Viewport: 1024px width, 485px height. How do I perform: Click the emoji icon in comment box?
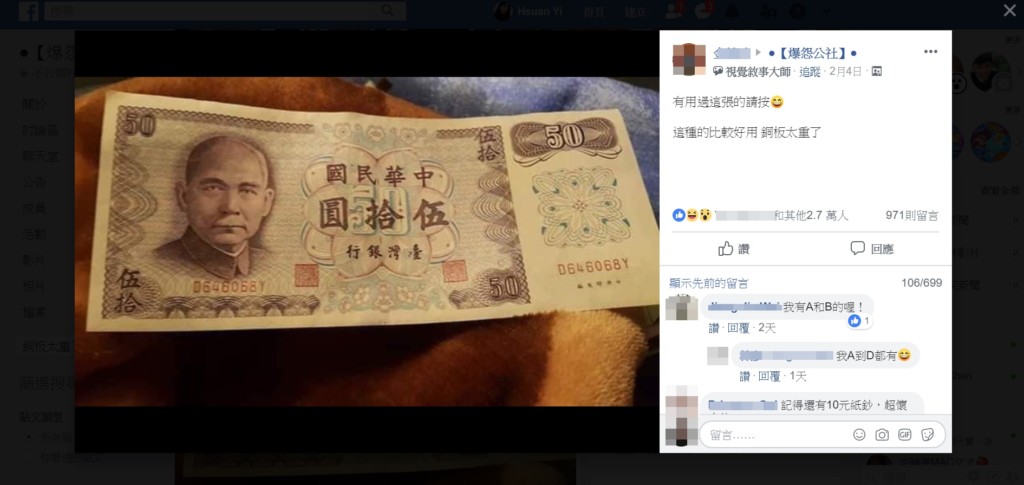click(859, 435)
